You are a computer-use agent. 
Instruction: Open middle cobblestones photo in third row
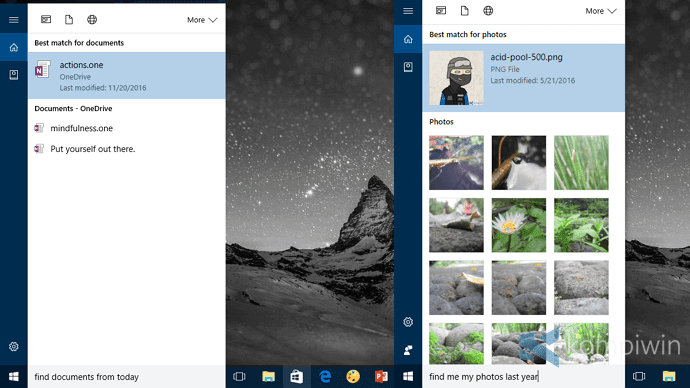[519, 288]
